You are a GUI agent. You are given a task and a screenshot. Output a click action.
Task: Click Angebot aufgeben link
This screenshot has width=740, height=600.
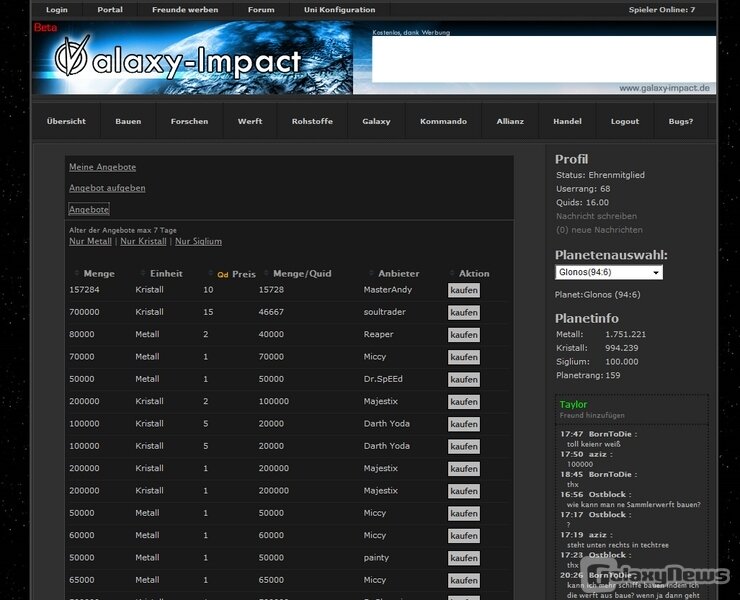point(107,188)
